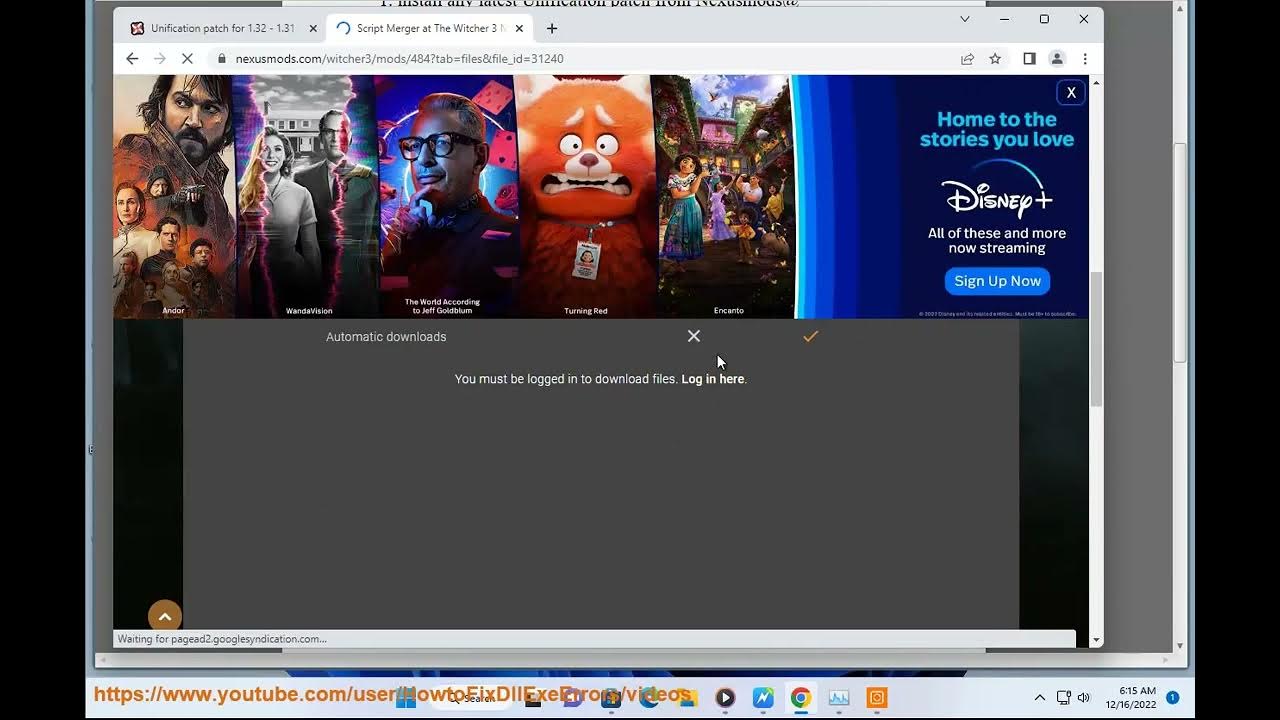
Task: Click the Andor poster in the ad
Action: click(x=174, y=197)
